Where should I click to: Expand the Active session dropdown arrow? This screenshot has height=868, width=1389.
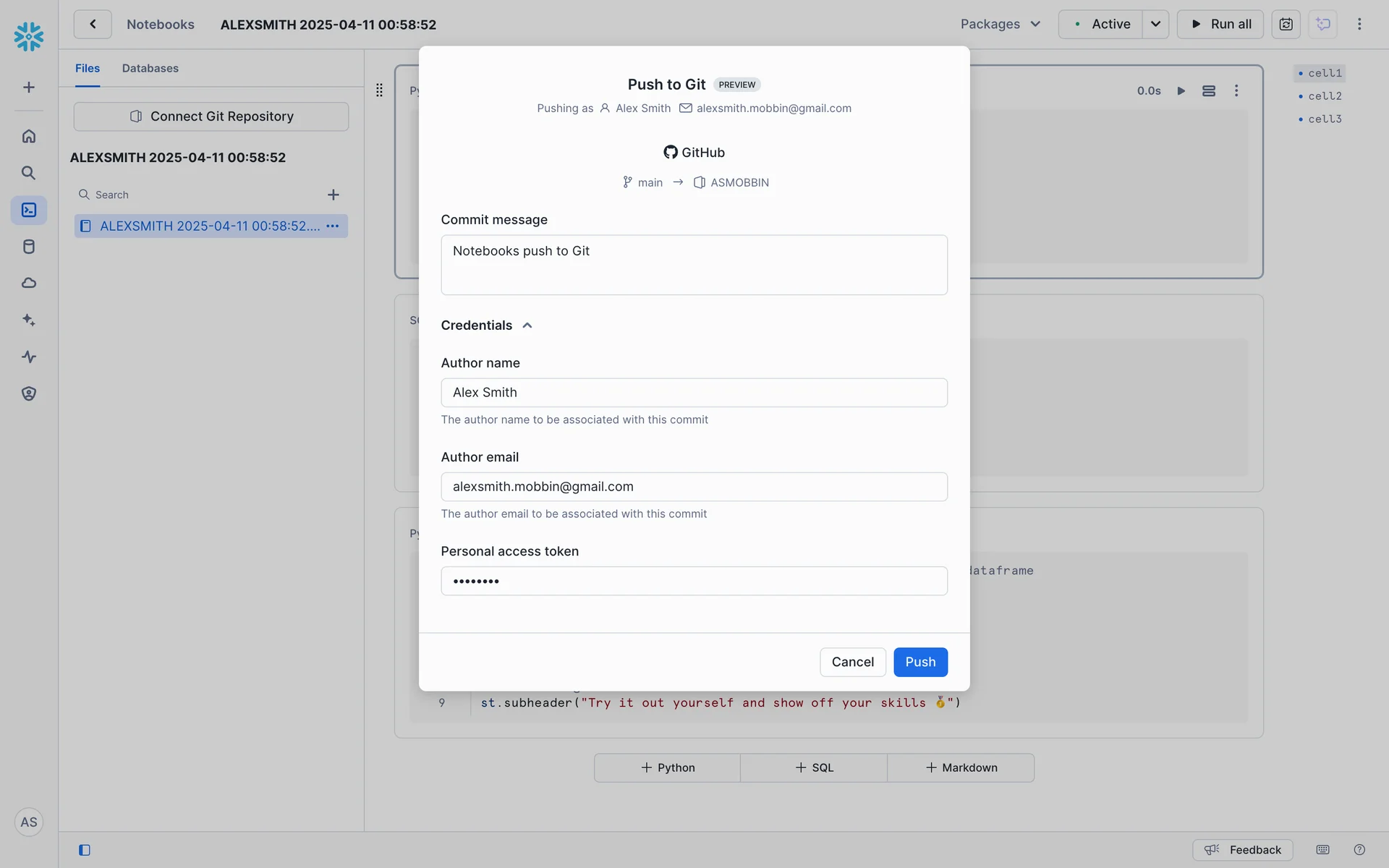(x=1155, y=24)
